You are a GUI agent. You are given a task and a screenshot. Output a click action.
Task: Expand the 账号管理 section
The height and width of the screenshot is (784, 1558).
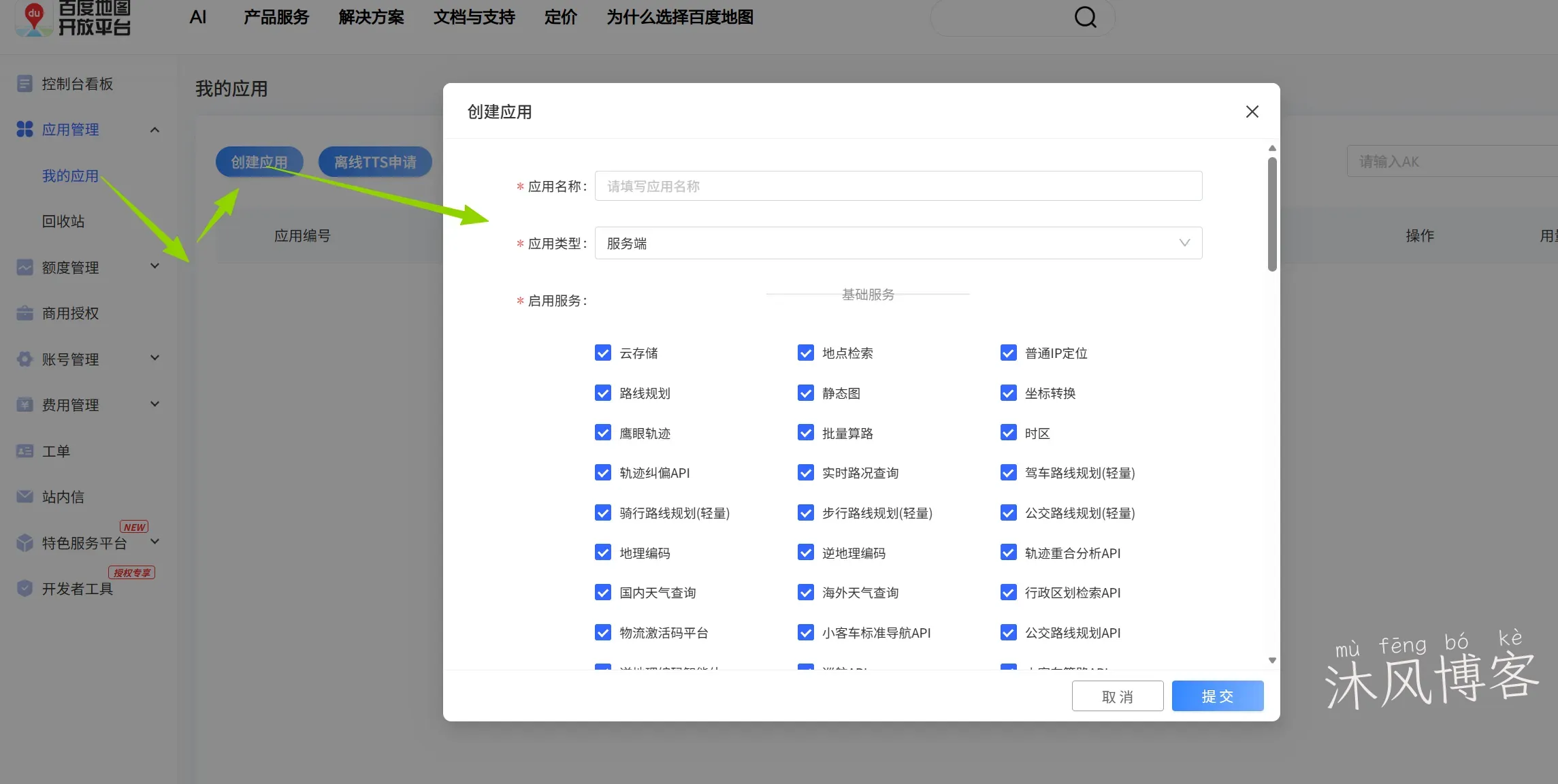tap(155, 358)
